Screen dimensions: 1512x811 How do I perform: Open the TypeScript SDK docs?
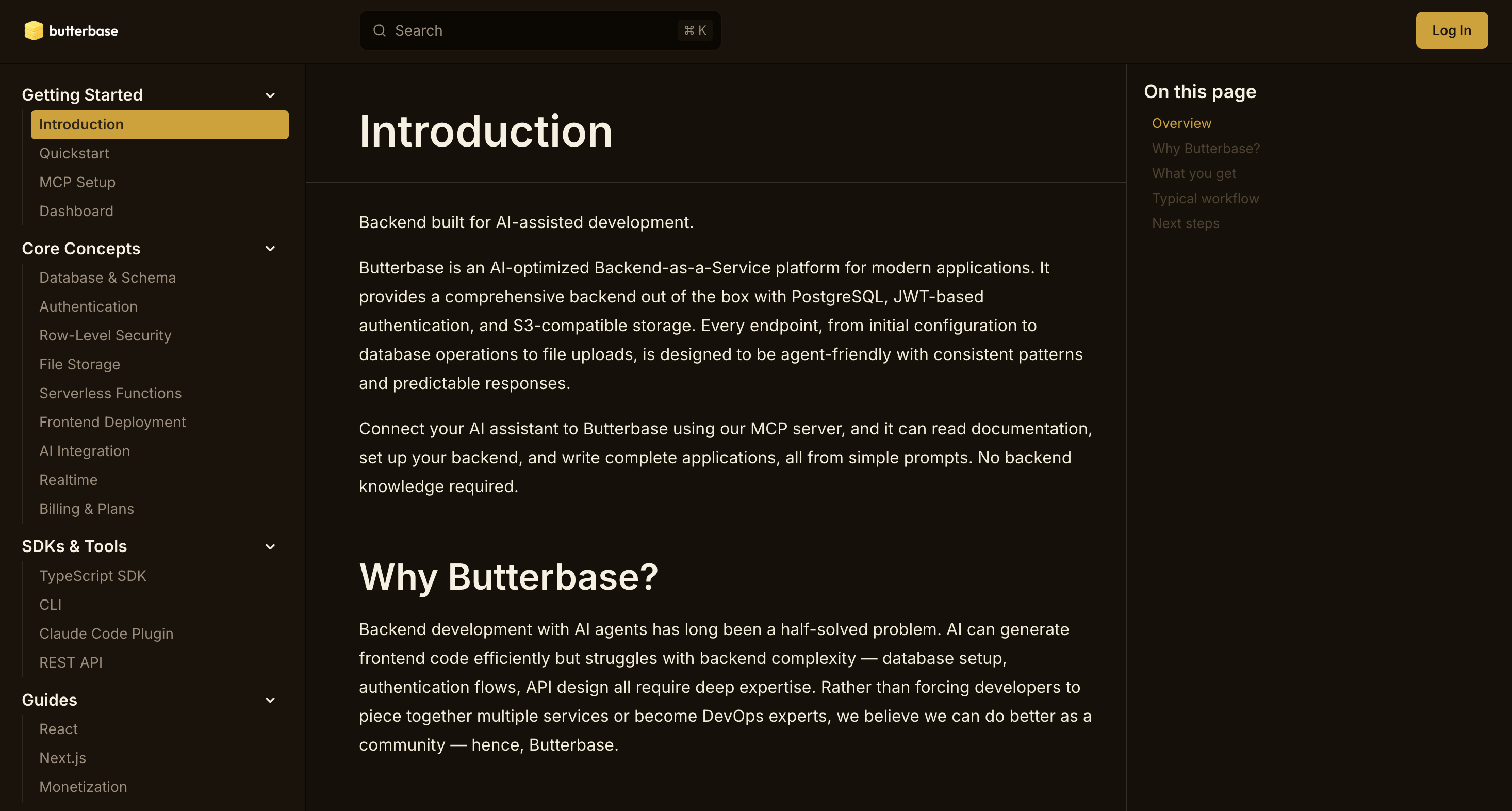click(x=93, y=576)
